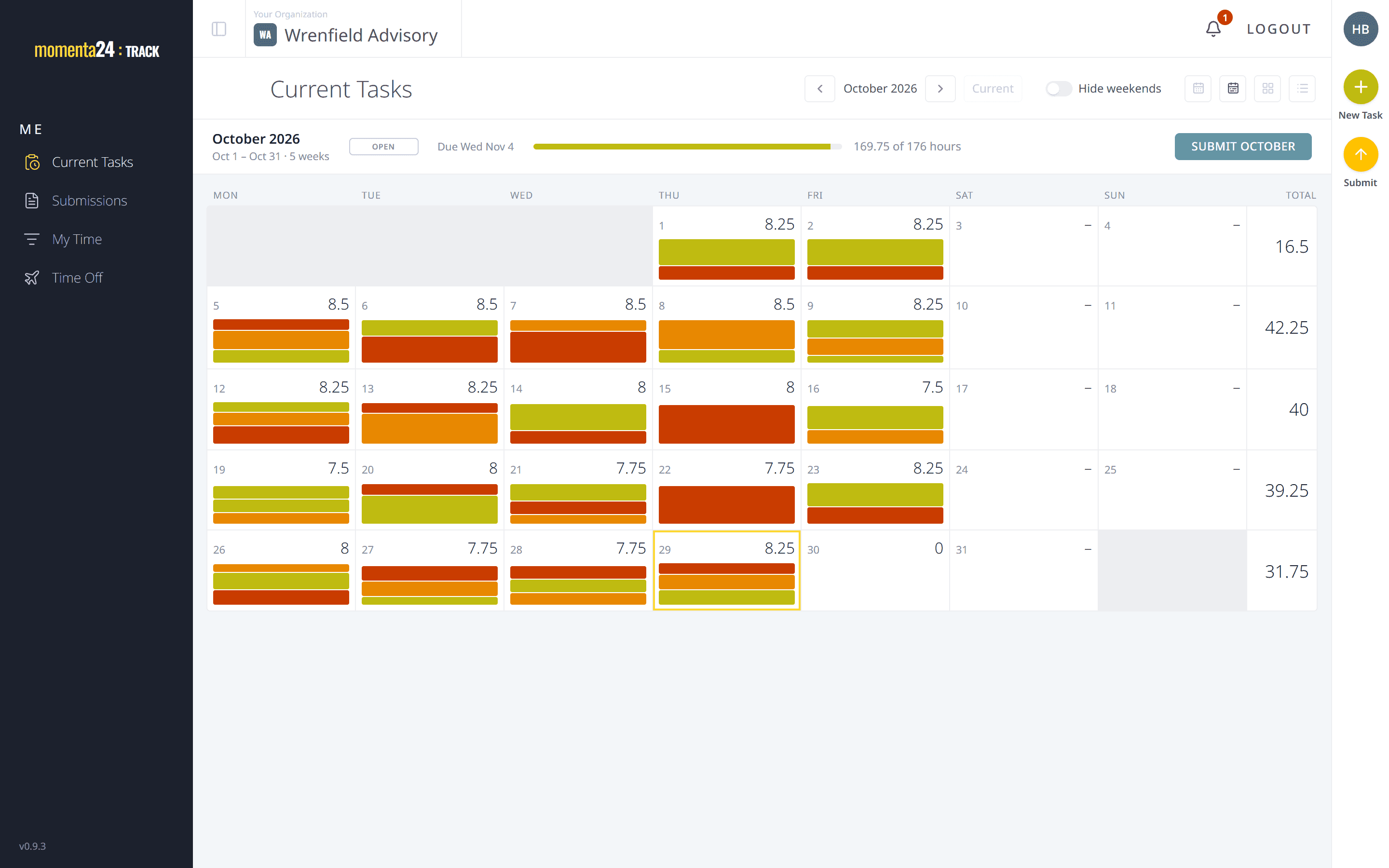Screen dimensions: 1389x868
Task: Click the green New Task plus button
Action: click(x=1360, y=87)
